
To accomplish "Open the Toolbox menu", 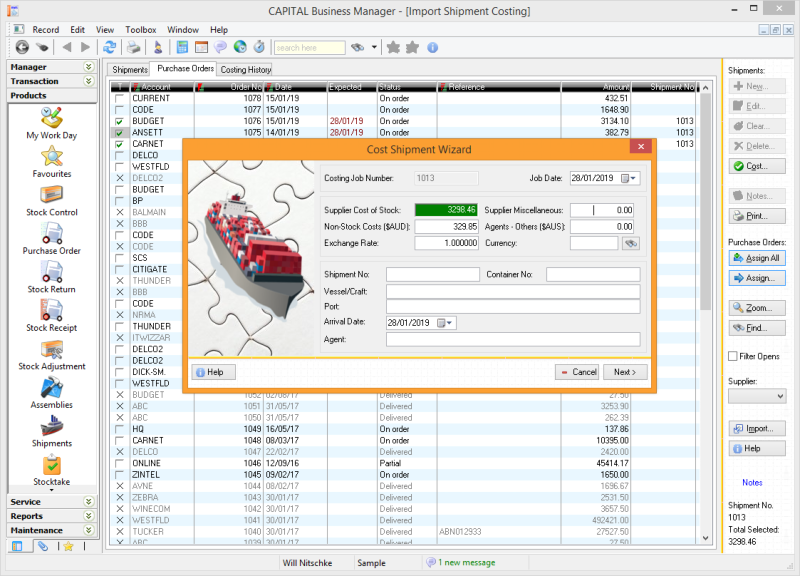I will [x=141, y=30].
